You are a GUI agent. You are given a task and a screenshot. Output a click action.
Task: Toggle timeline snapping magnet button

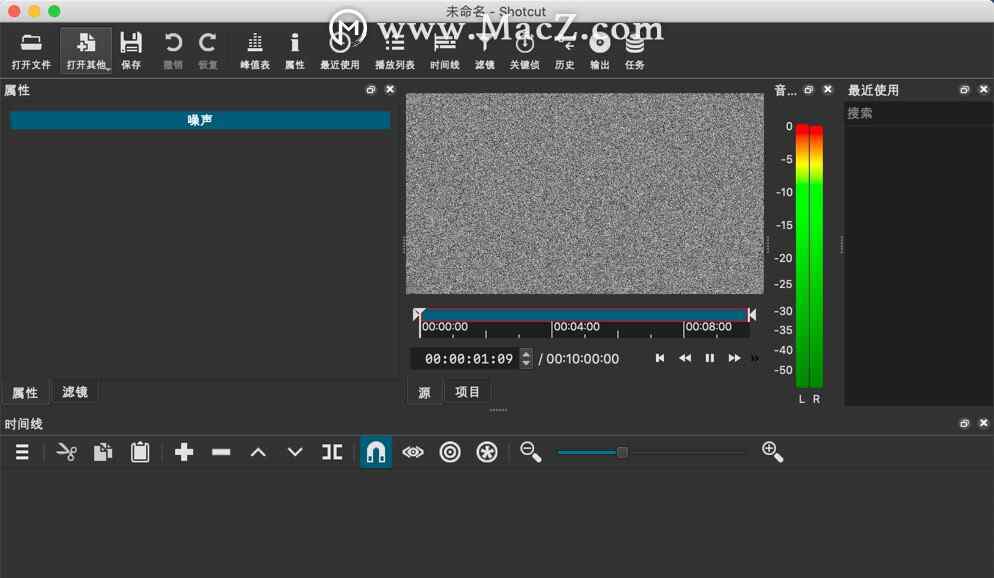click(x=376, y=452)
